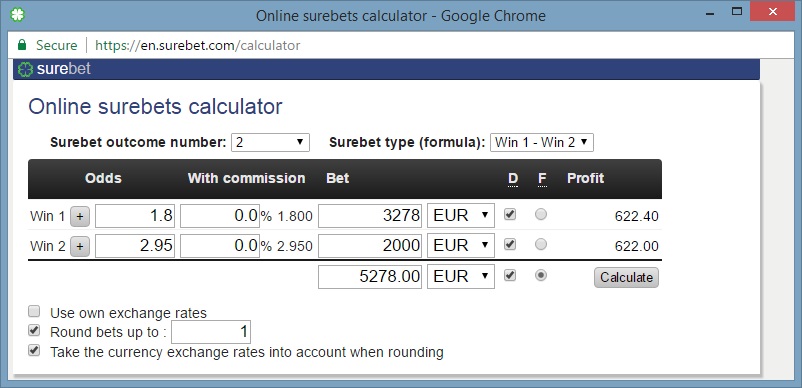802x388 pixels.
Task: Click the Profit column header
Action: point(586,178)
